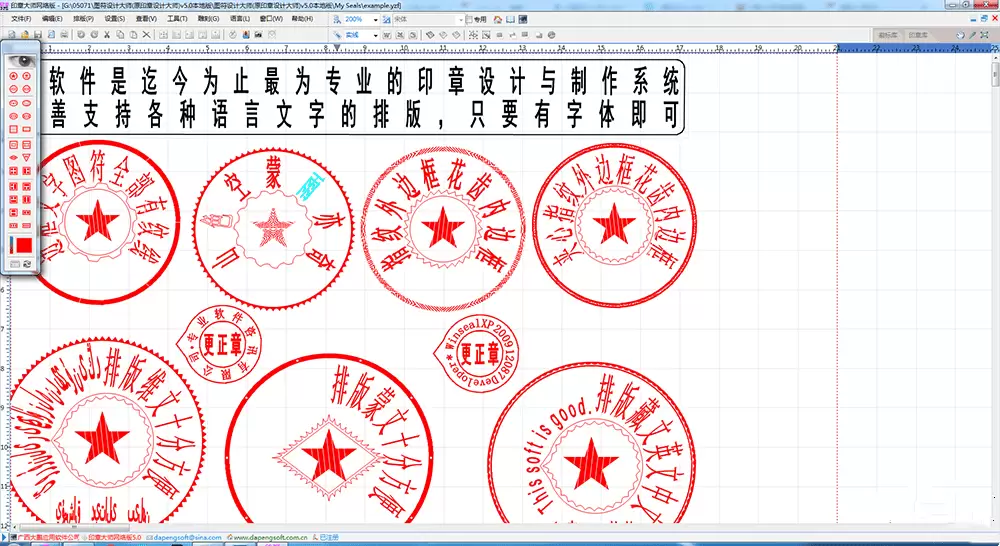The width and height of the screenshot is (1000, 546).
Task: Select the seal with cyan highlighted text
Action: pos(273,228)
